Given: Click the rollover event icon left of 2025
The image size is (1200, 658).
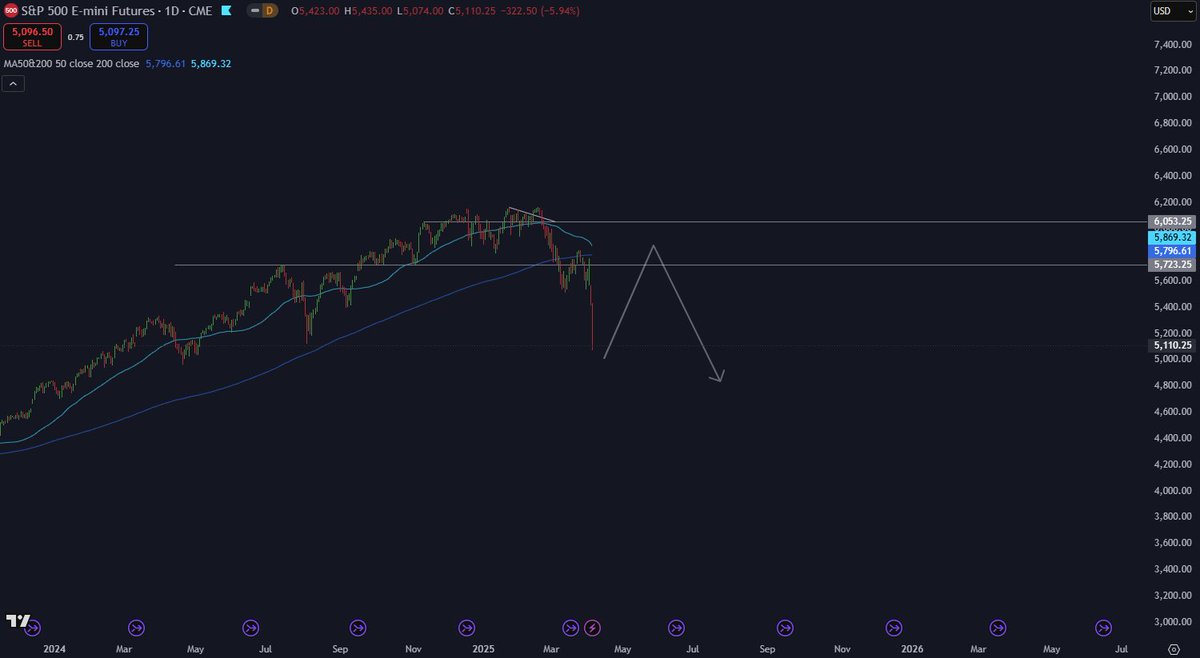Looking at the screenshot, I should (466, 628).
